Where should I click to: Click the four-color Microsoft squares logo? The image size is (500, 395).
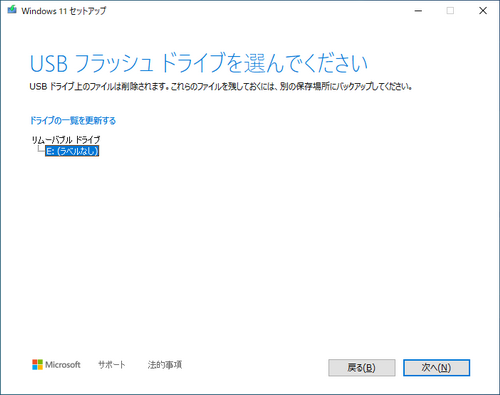tap(37, 365)
